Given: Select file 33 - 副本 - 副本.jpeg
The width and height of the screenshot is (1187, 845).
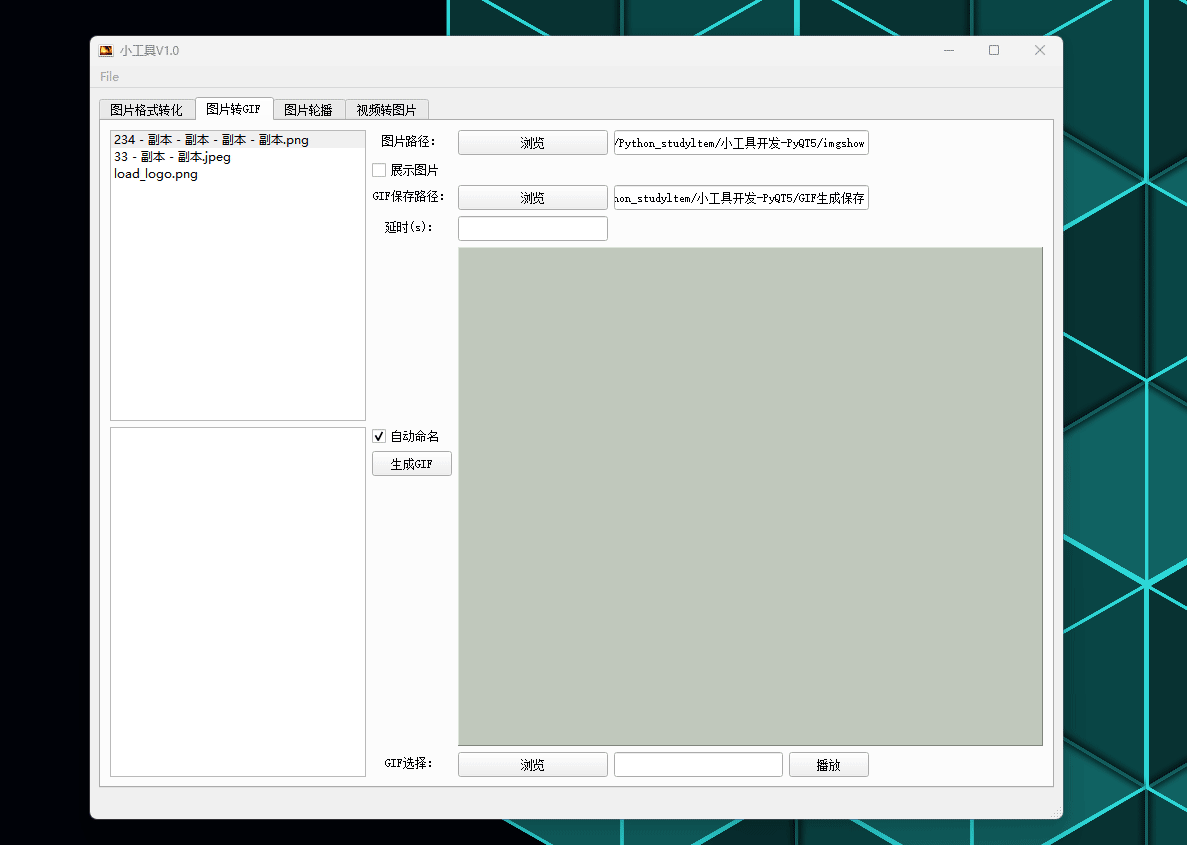Looking at the screenshot, I should (238, 157).
